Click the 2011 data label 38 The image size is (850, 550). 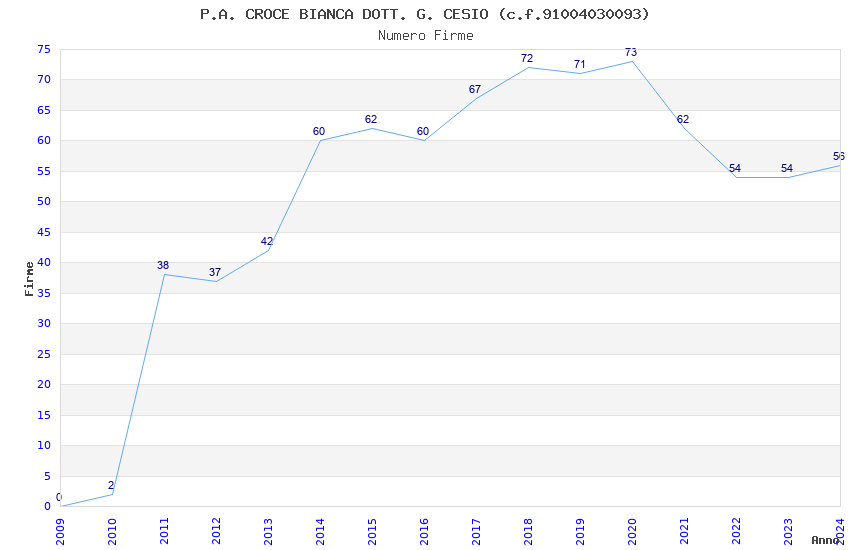click(x=163, y=266)
